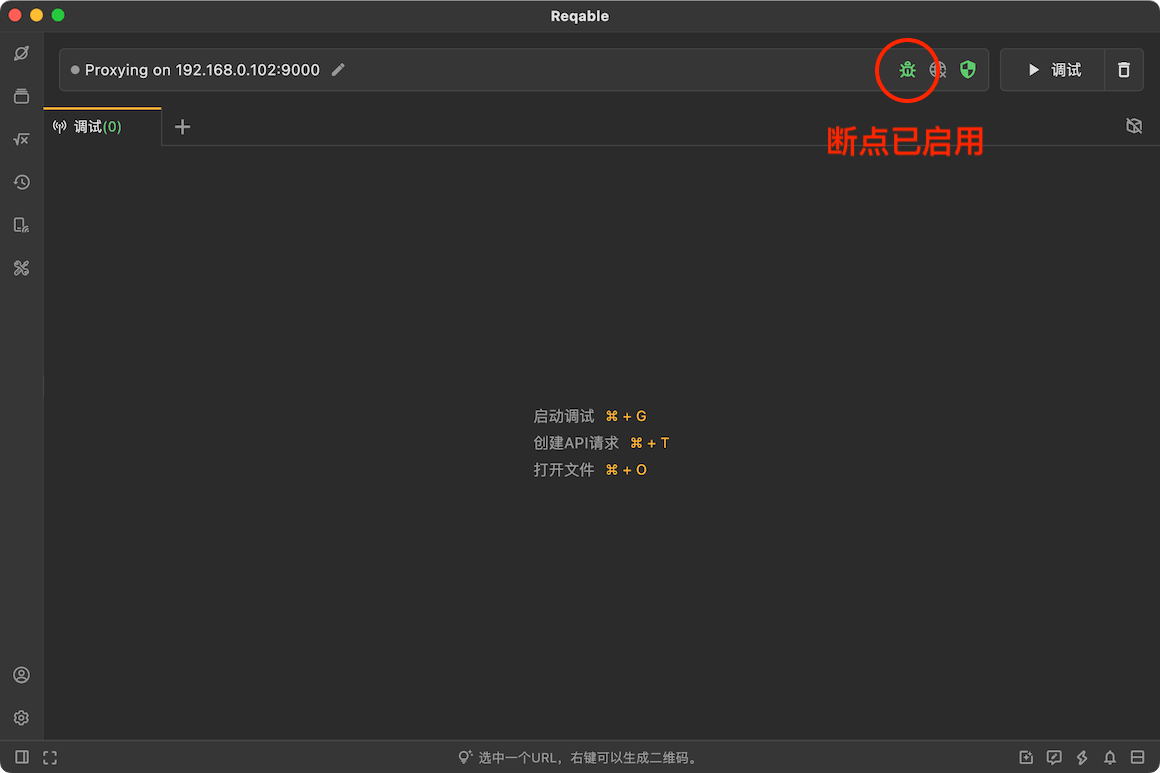1160x773 pixels.
Task: Open the history clock icon in sidebar
Action: click(21, 182)
